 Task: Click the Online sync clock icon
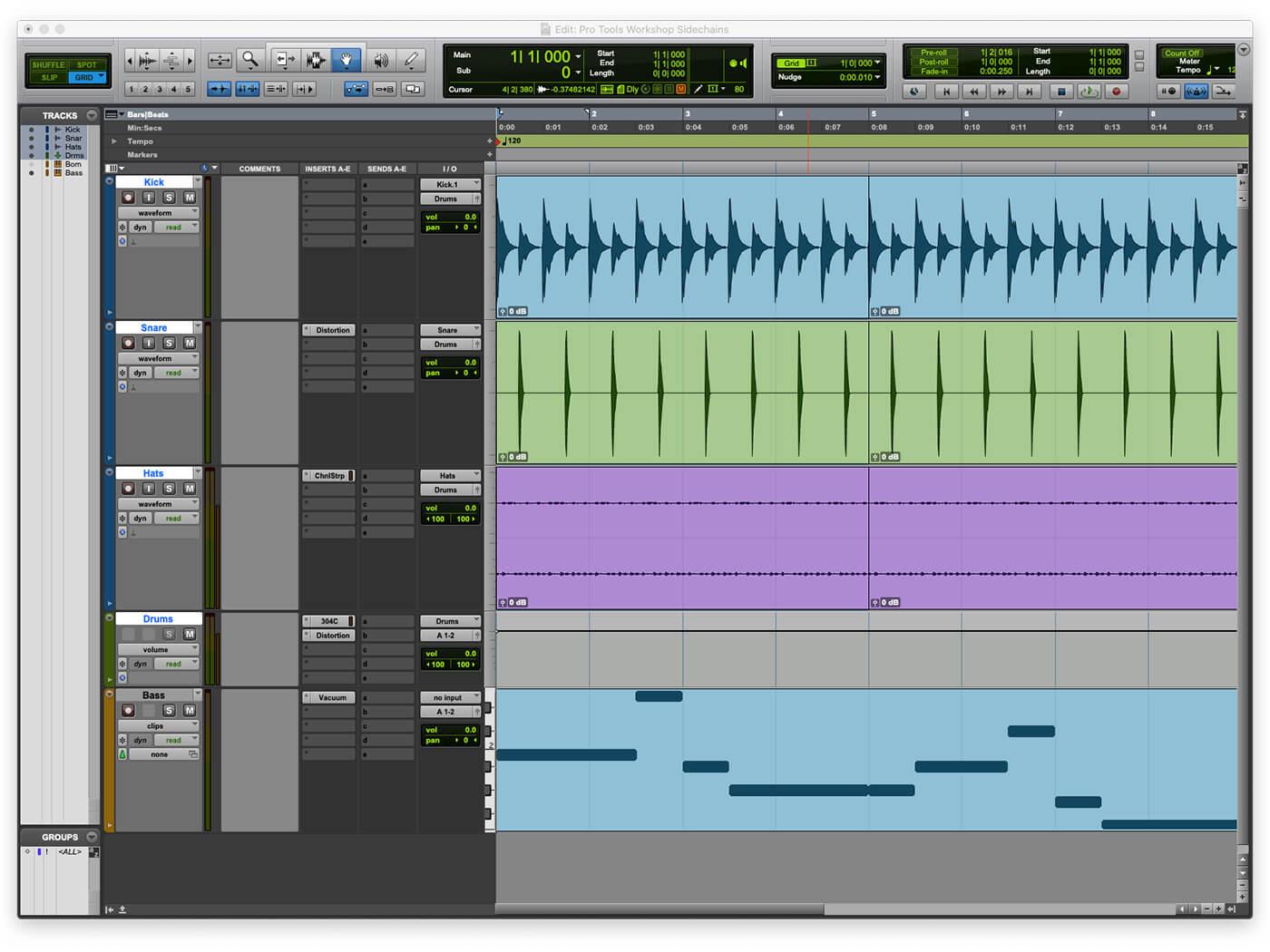pos(914,91)
